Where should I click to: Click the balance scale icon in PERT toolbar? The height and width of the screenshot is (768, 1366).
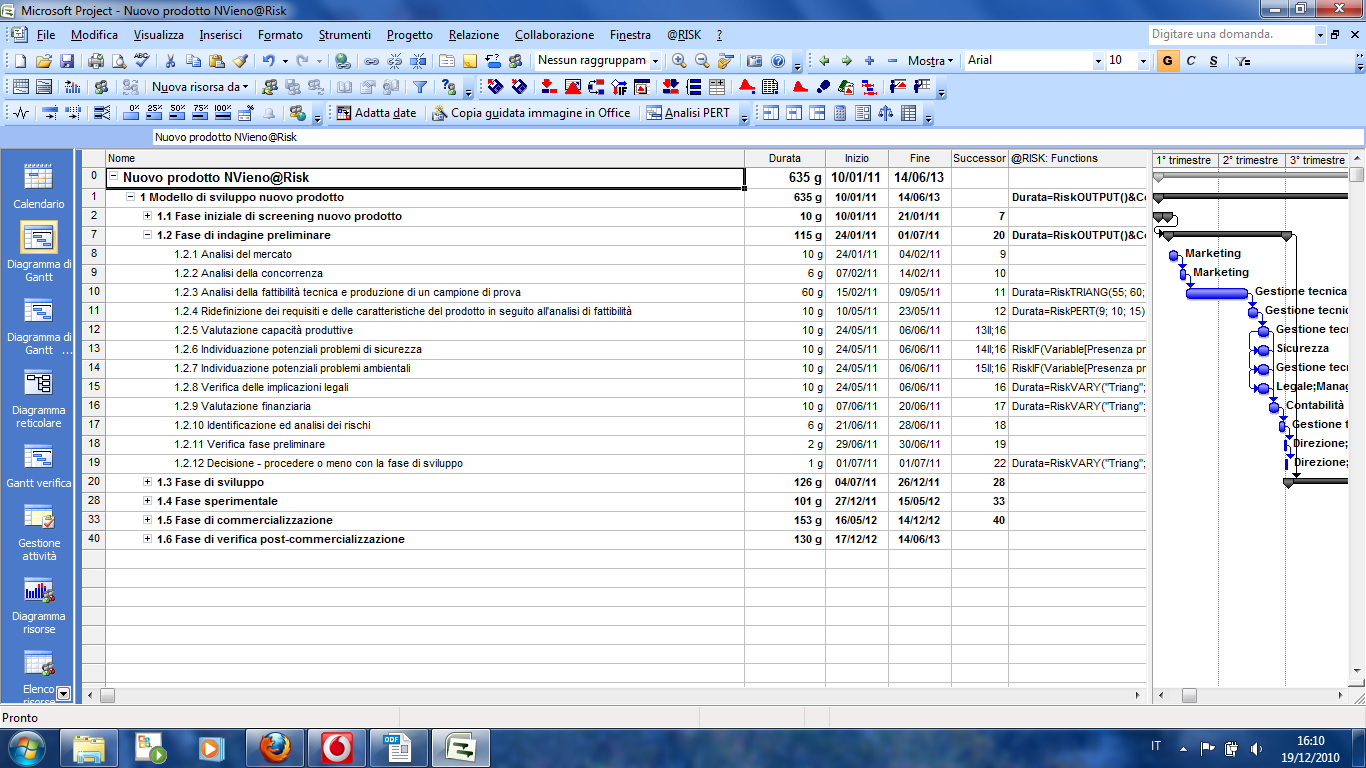coord(885,113)
